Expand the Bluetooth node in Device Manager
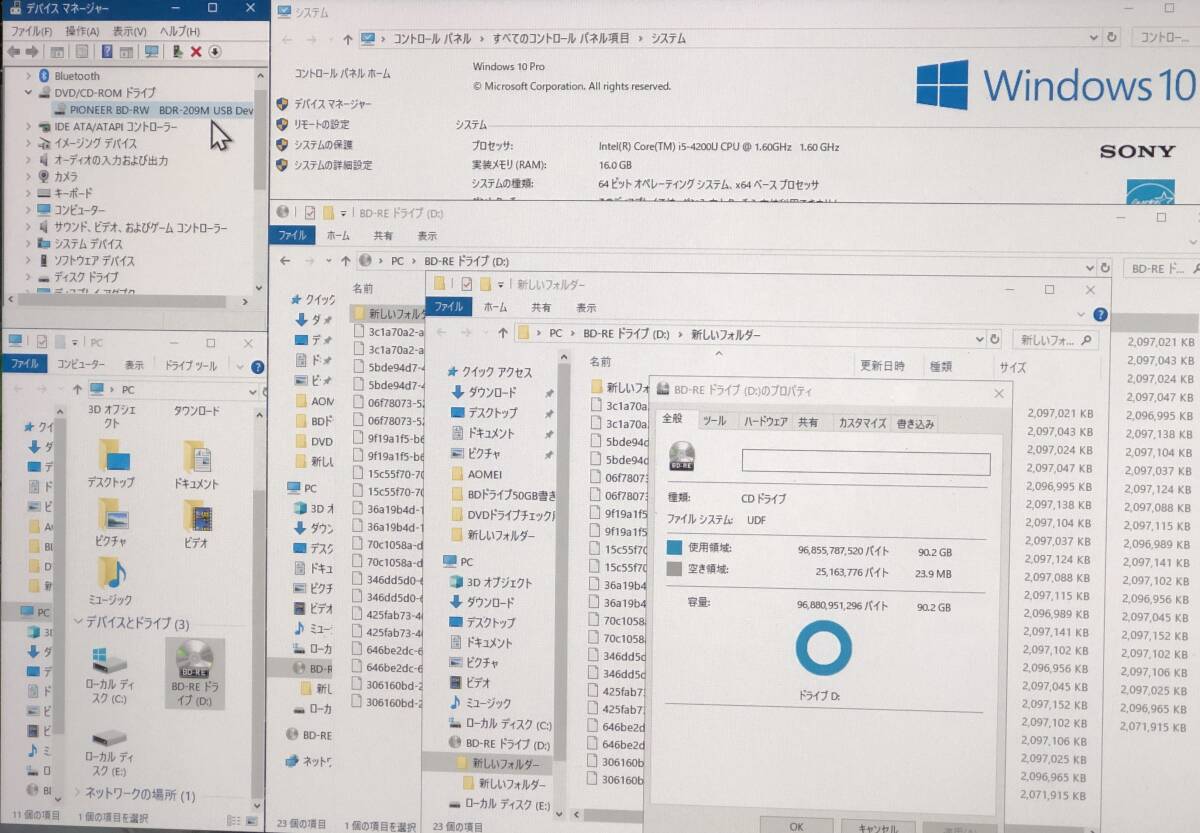This screenshot has height=833, width=1200. (28, 76)
